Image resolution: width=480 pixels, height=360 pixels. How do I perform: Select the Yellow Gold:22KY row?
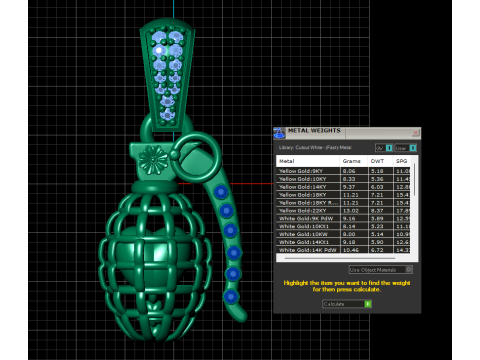(344, 211)
